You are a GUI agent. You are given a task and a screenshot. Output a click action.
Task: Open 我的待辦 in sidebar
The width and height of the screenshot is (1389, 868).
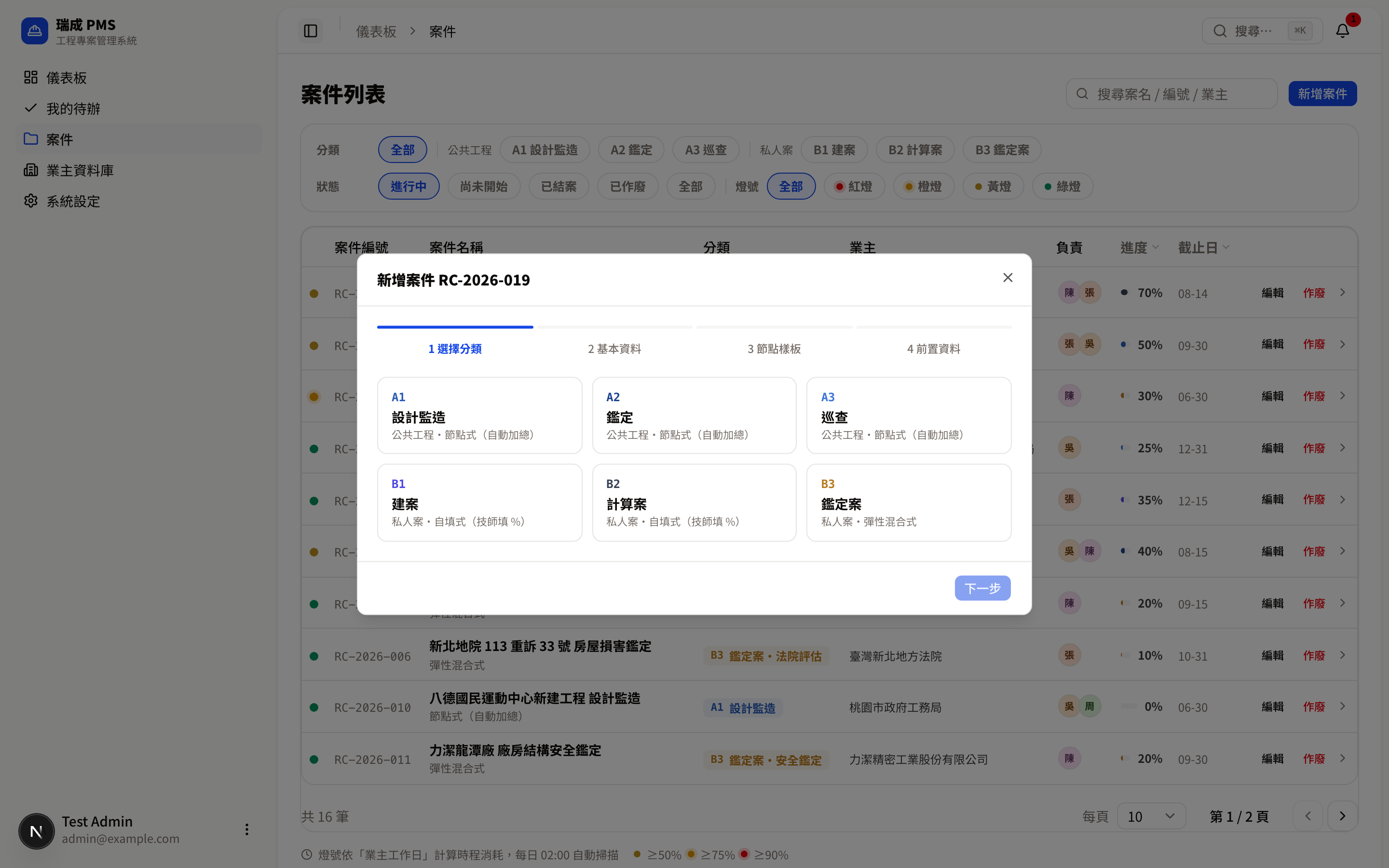(139, 108)
